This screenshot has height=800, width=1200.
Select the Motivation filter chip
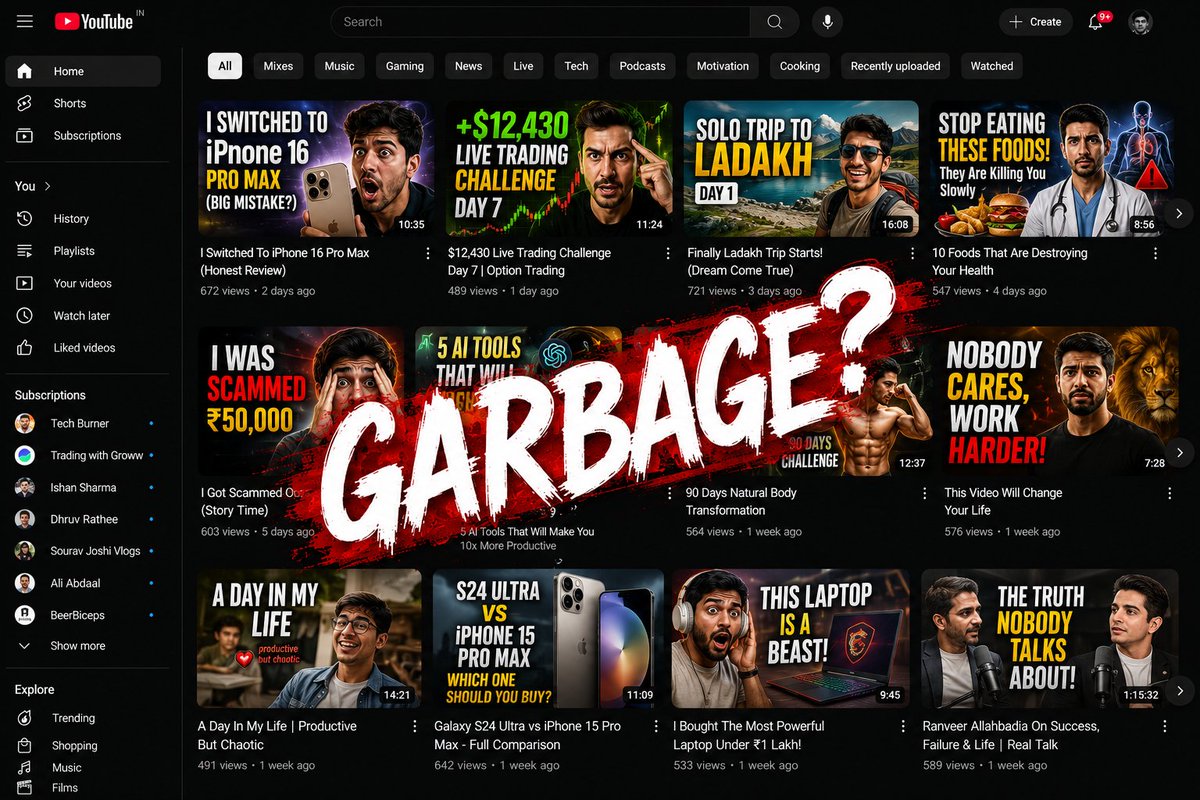click(723, 66)
